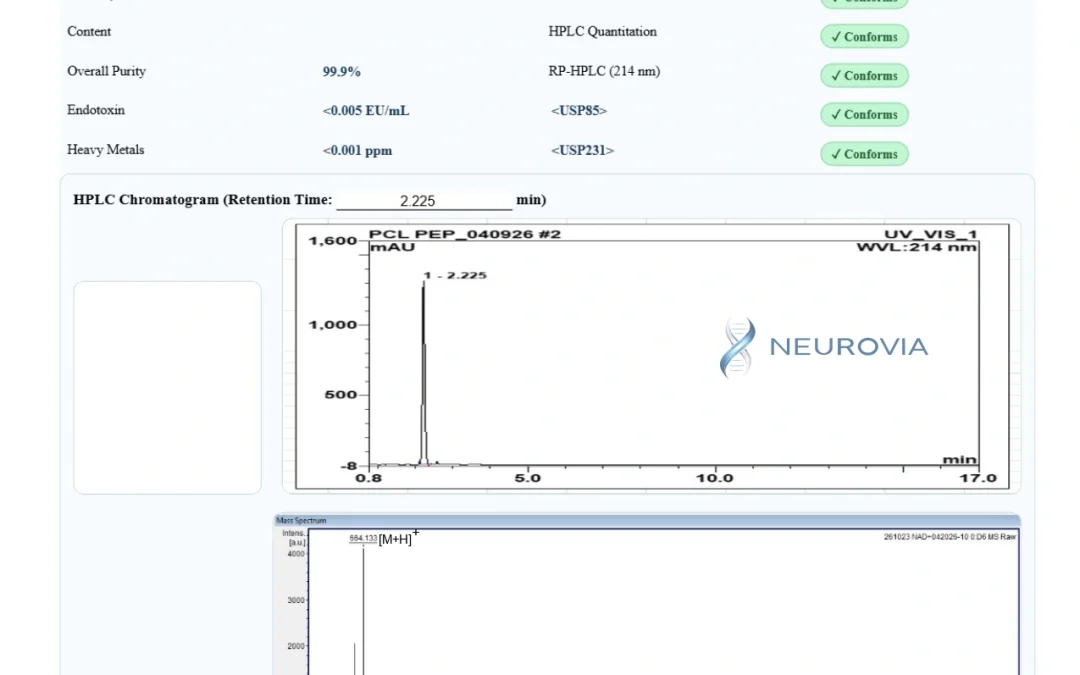The width and height of the screenshot is (1080, 675).
Task: Click the PCL PEP_040926 #2 chart title
Action: tap(465, 234)
